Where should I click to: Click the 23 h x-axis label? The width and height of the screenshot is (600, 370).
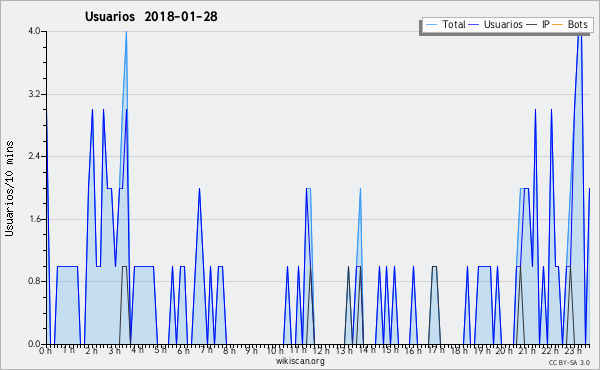click(x=573, y=351)
